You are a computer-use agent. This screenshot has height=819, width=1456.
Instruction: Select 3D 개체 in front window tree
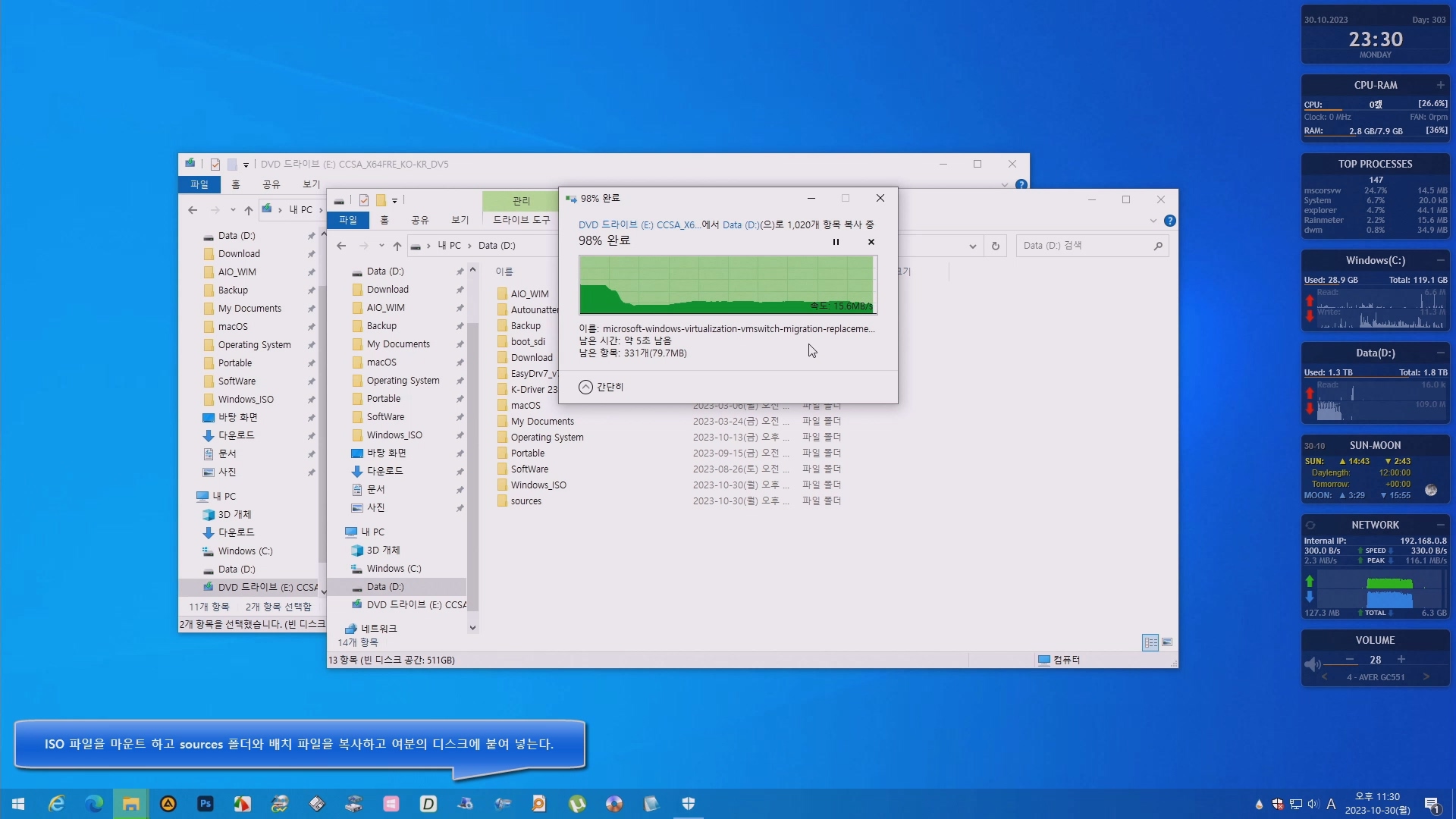pos(383,551)
